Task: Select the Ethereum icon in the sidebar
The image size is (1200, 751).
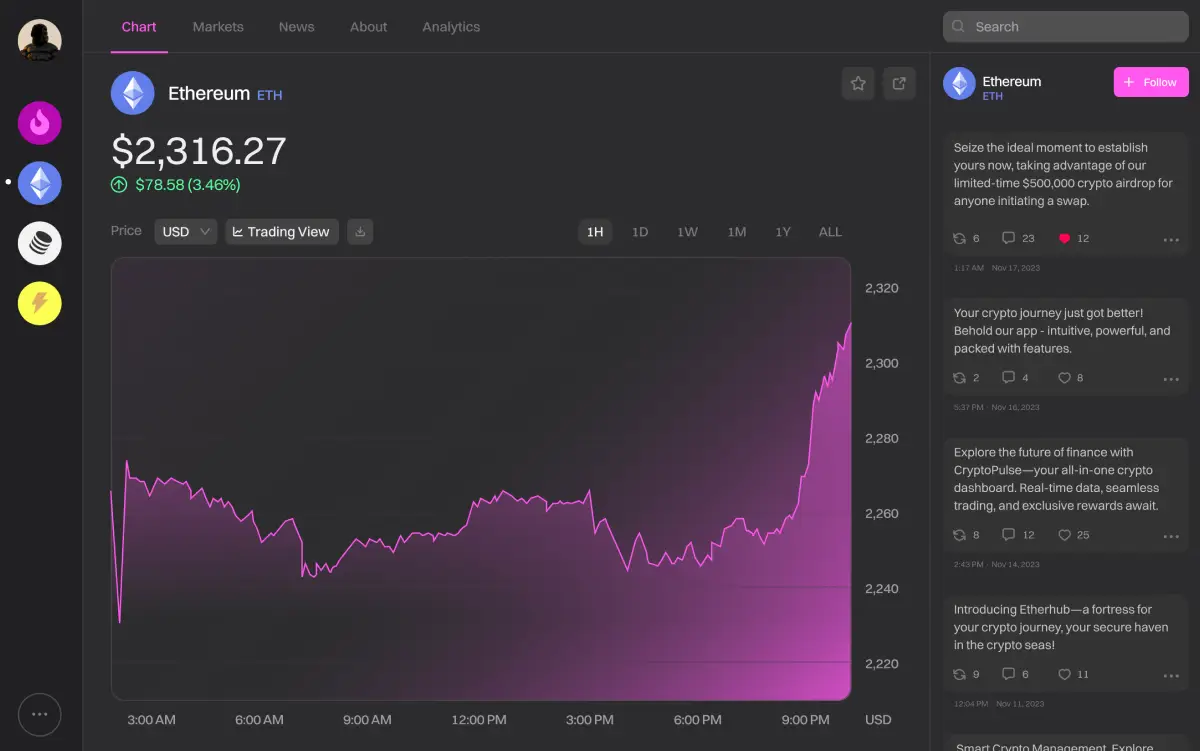Action: [40, 183]
